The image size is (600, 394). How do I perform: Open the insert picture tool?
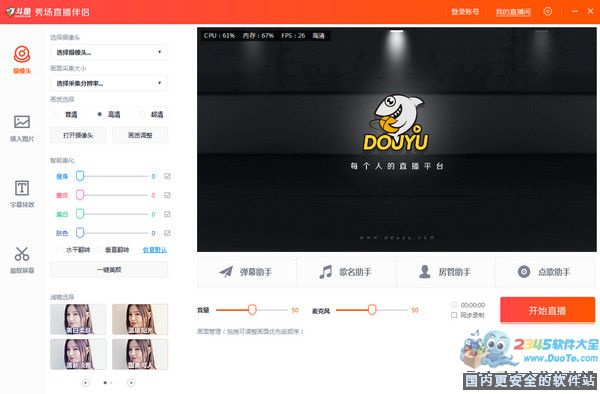[22, 122]
